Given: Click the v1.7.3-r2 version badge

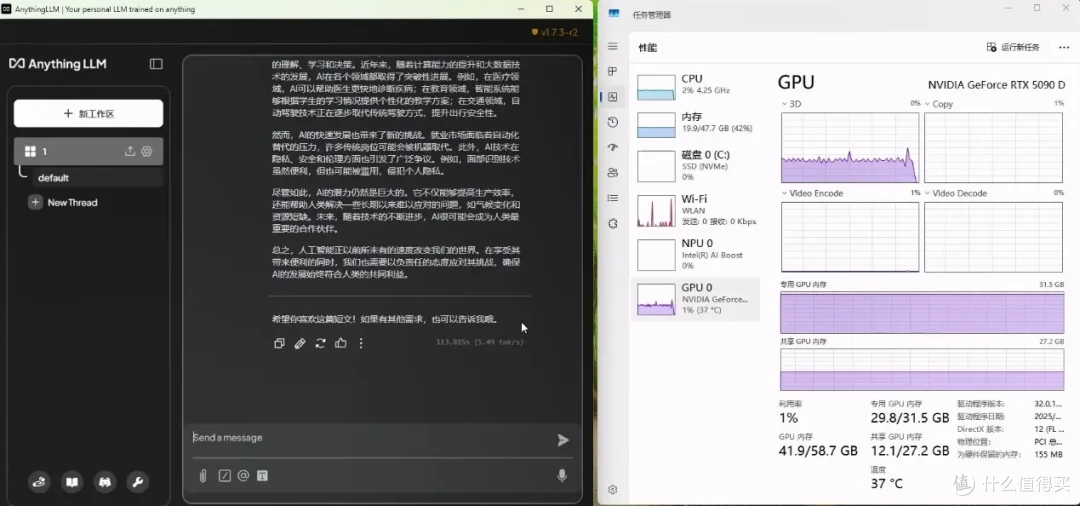Looking at the screenshot, I should (554, 32).
